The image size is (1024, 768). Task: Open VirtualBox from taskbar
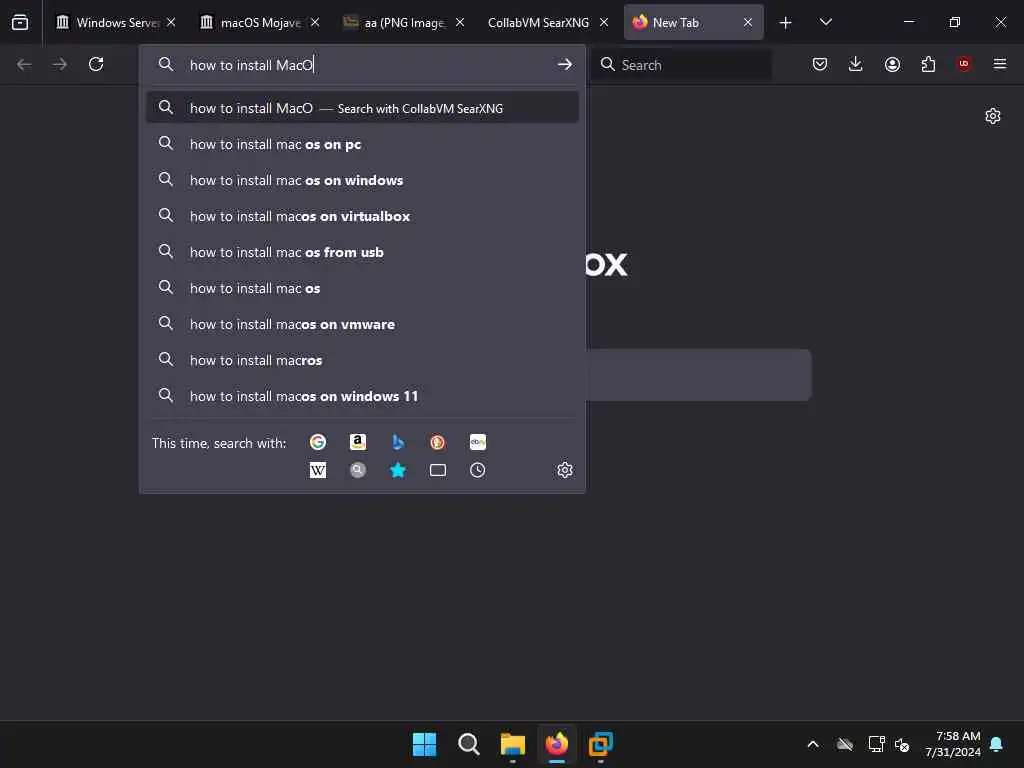[601, 744]
